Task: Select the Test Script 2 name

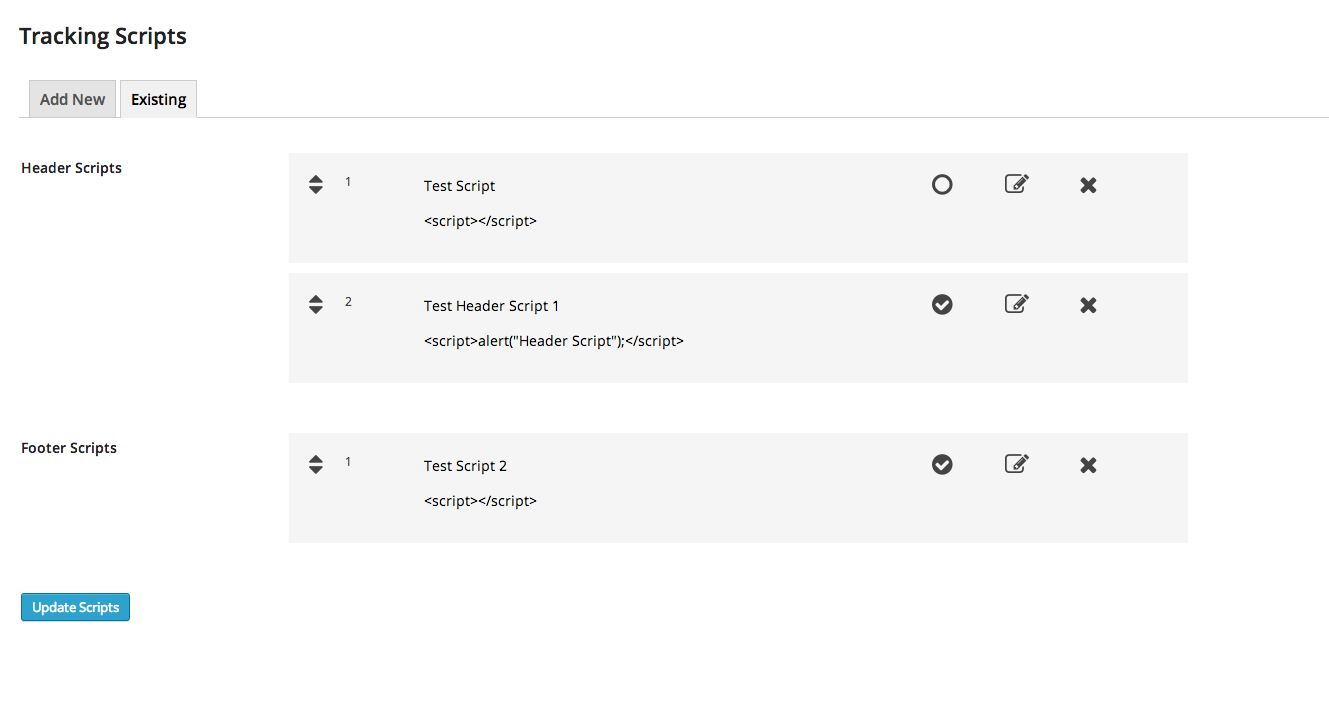Action: 465,466
